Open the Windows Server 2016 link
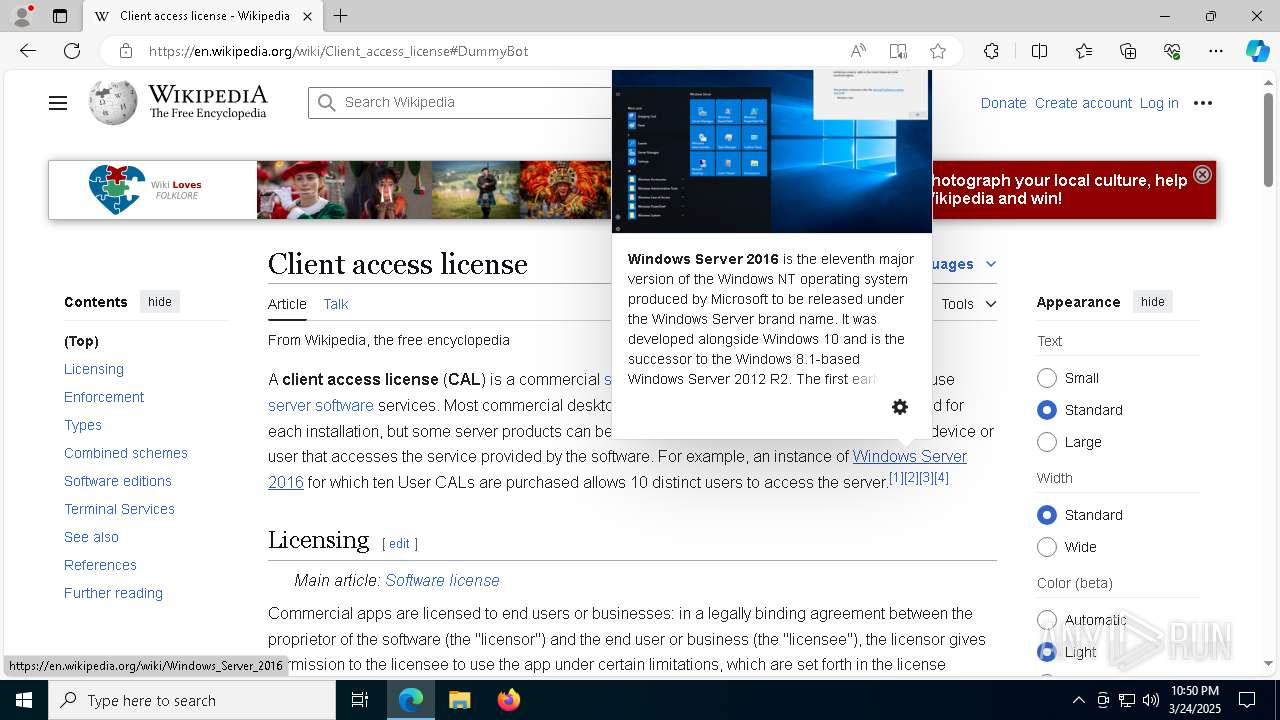This screenshot has height=720, width=1280. coord(909,456)
